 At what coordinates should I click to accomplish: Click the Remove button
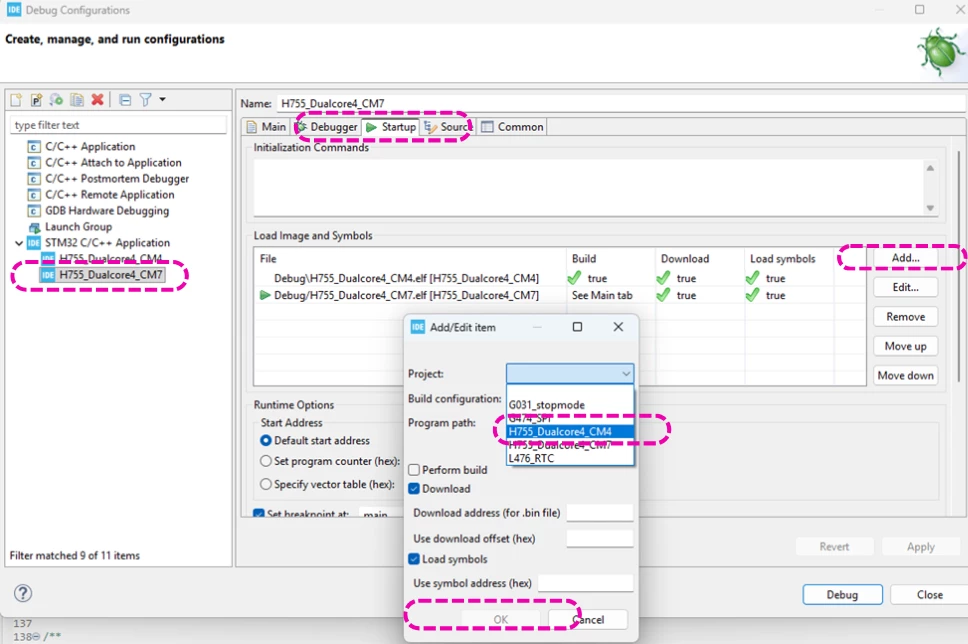point(905,317)
